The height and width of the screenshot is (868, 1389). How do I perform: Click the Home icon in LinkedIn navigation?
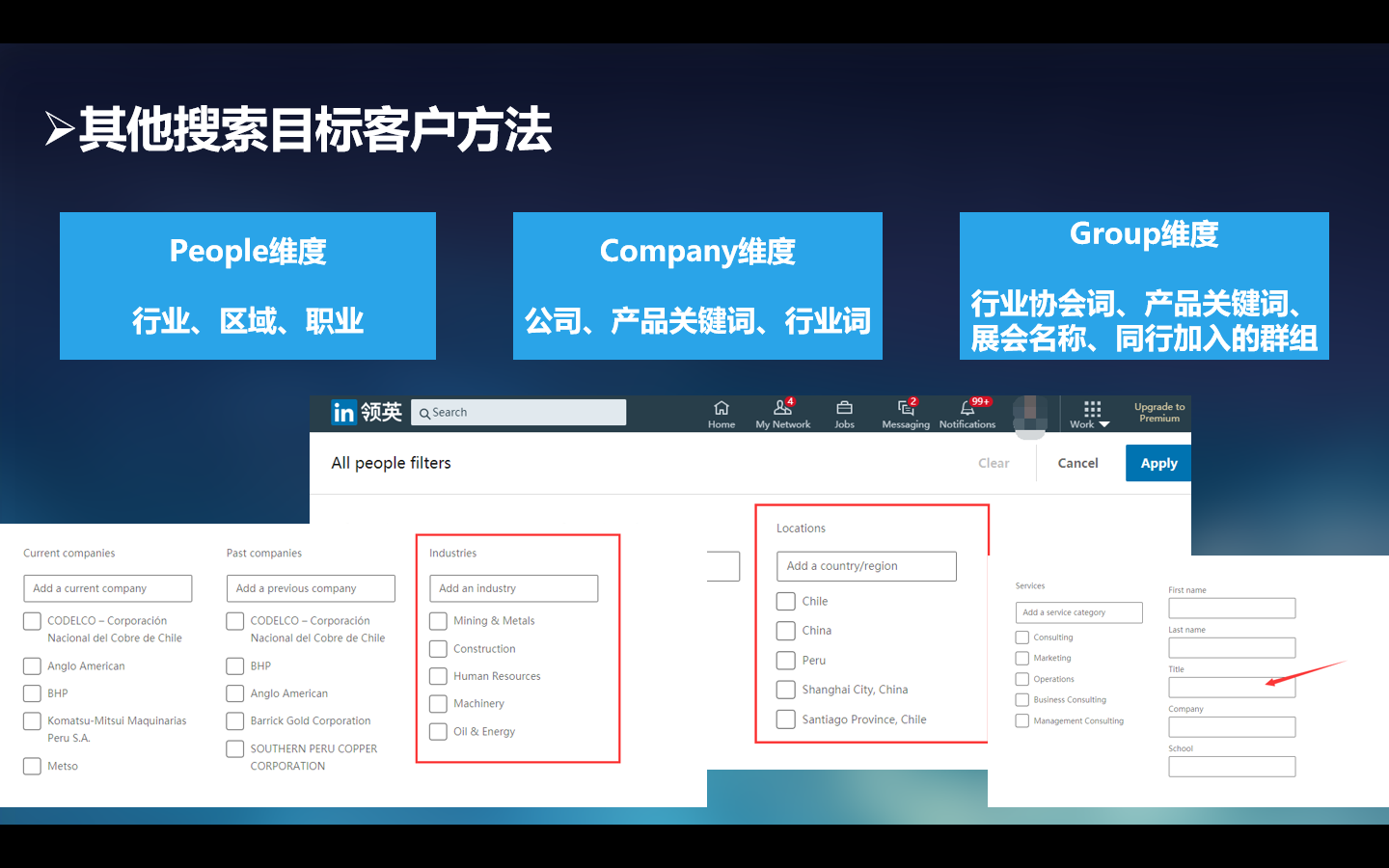721,412
